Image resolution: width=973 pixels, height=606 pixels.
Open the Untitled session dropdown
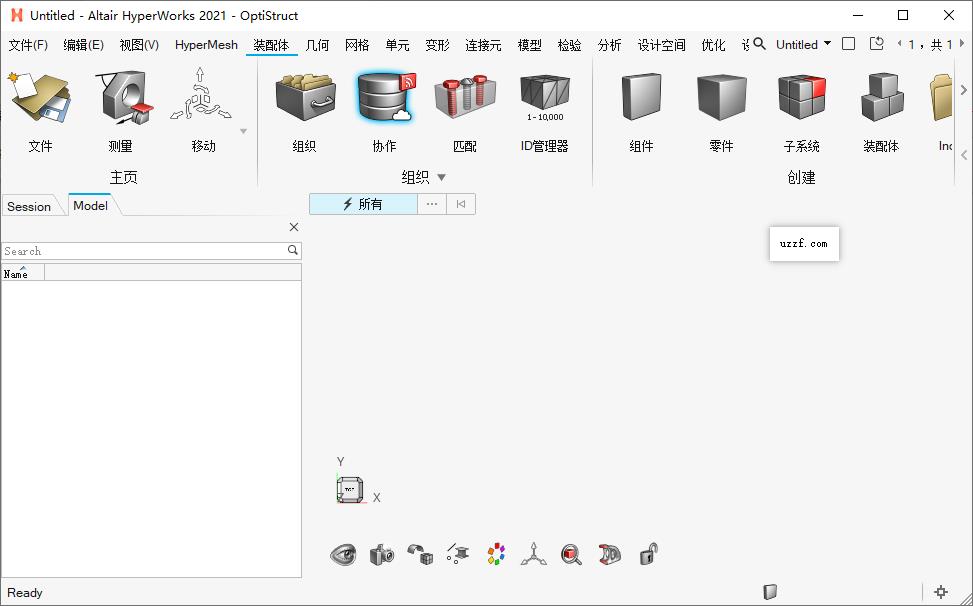[x=830, y=44]
